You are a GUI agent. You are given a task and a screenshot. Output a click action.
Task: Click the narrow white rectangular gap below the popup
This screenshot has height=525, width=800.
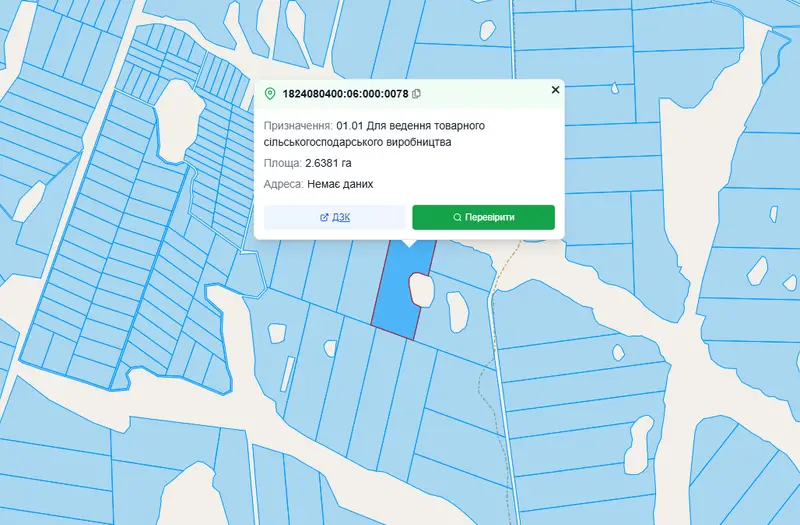click(x=287, y=373)
